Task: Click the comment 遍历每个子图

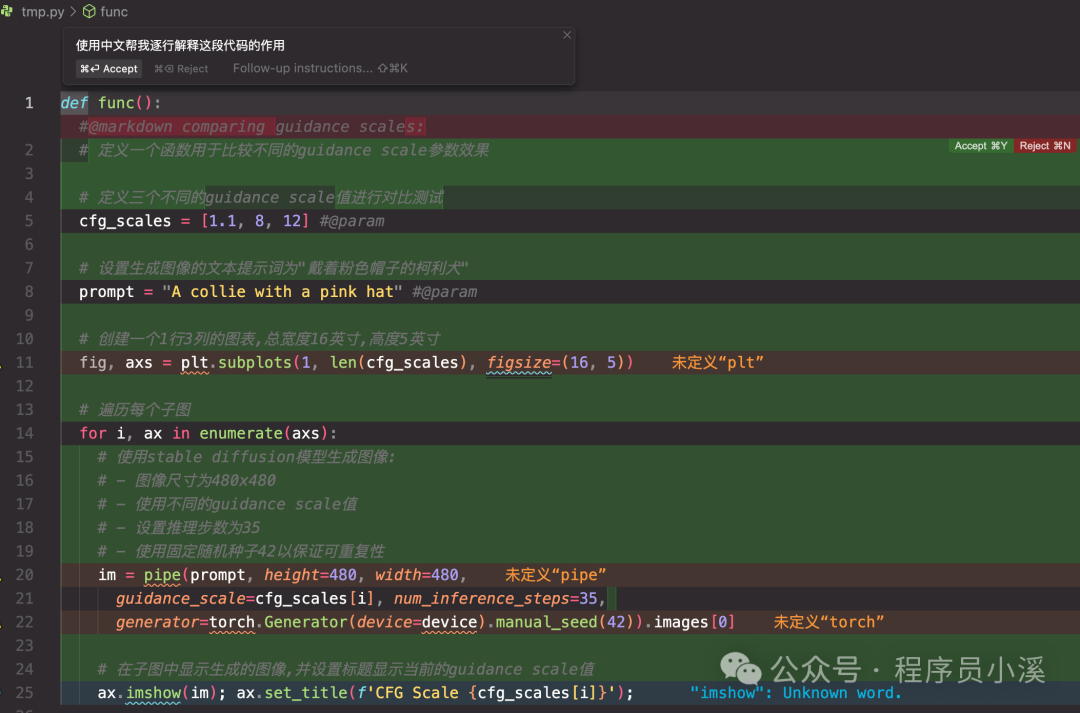Action: (134, 410)
